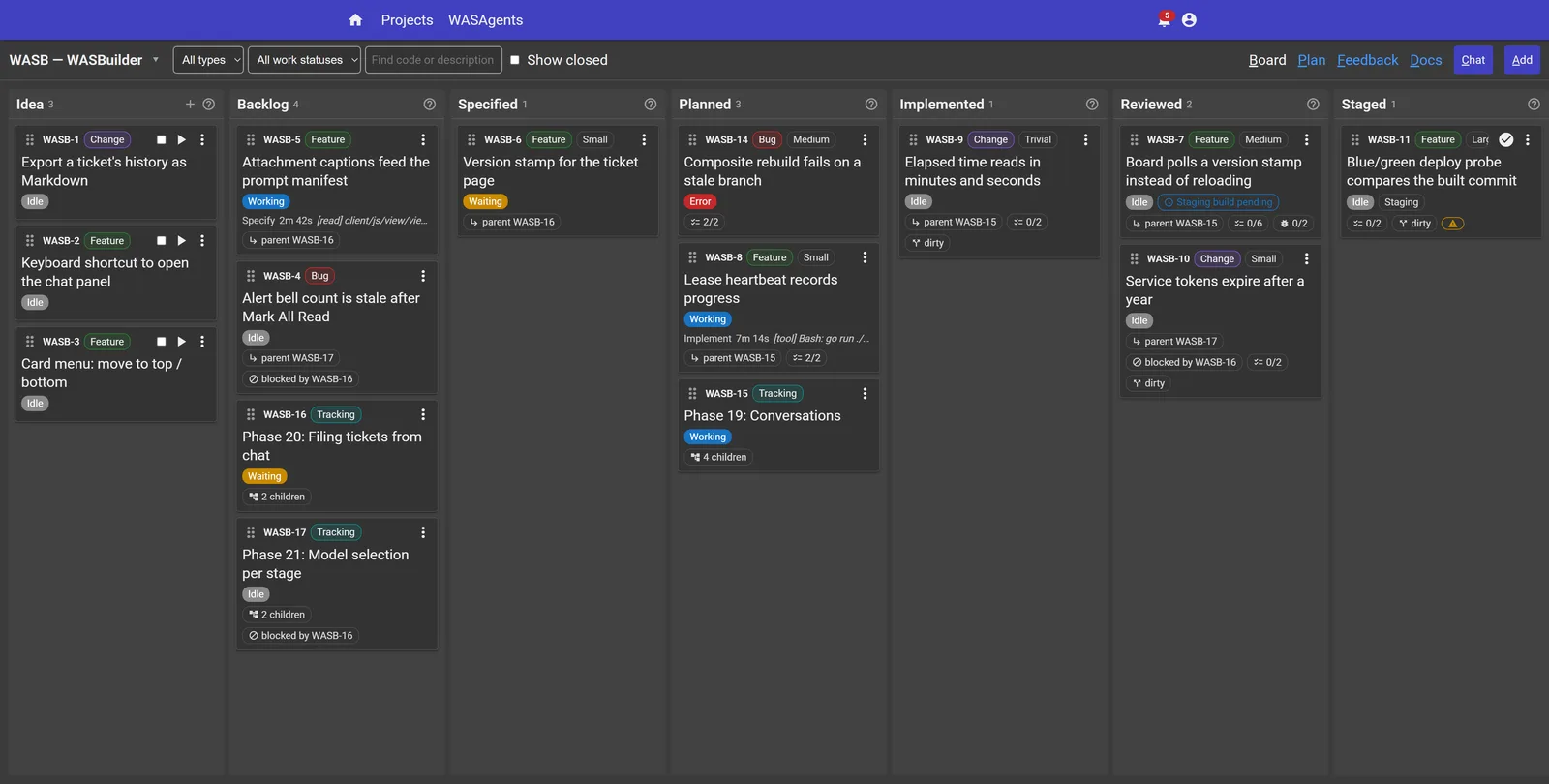Open the Feedback link
Viewport: 1549px width, 784px height.
click(x=1368, y=60)
